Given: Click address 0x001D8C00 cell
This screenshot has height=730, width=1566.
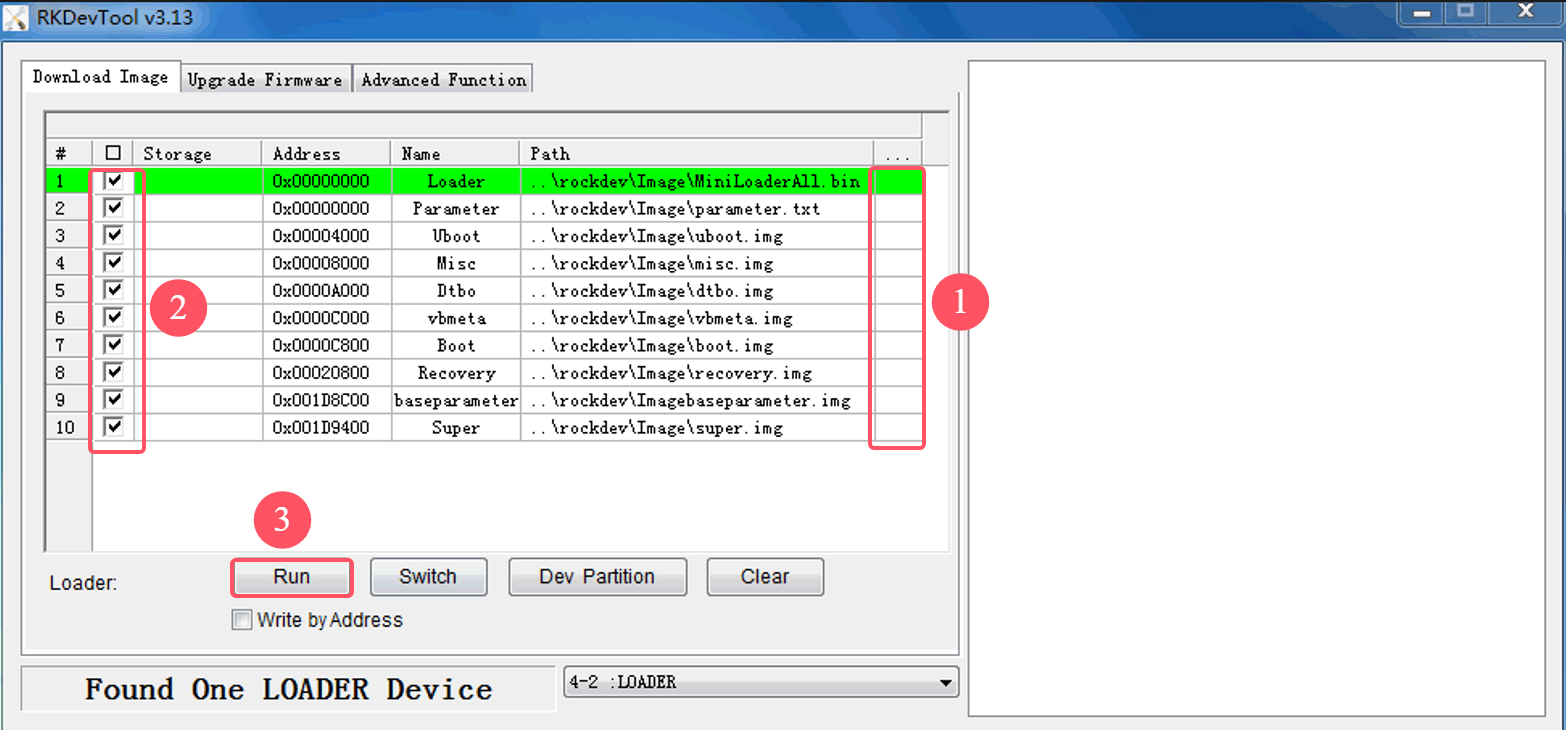Looking at the screenshot, I should (x=326, y=400).
